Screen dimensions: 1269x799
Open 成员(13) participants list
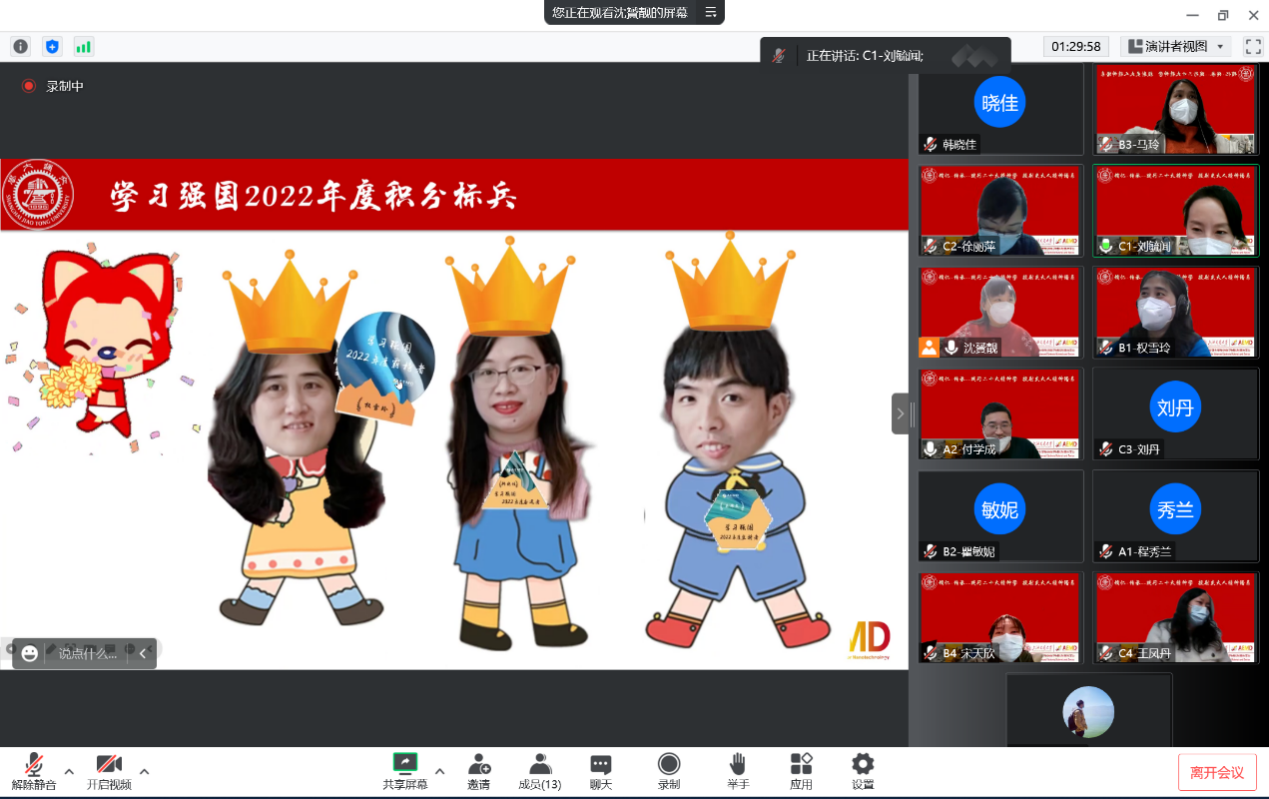(x=539, y=771)
